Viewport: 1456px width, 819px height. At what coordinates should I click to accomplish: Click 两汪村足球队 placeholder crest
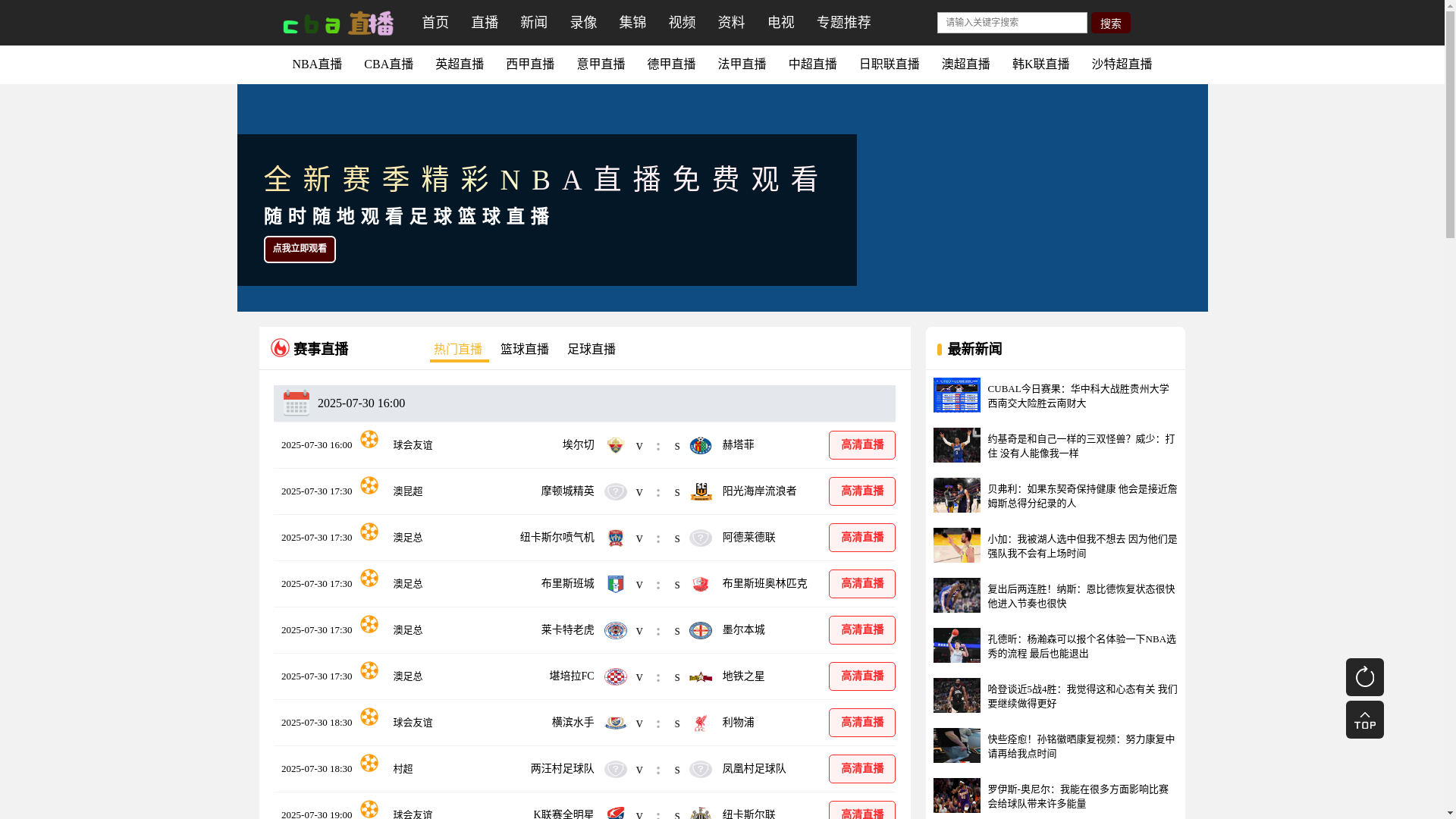click(x=616, y=769)
